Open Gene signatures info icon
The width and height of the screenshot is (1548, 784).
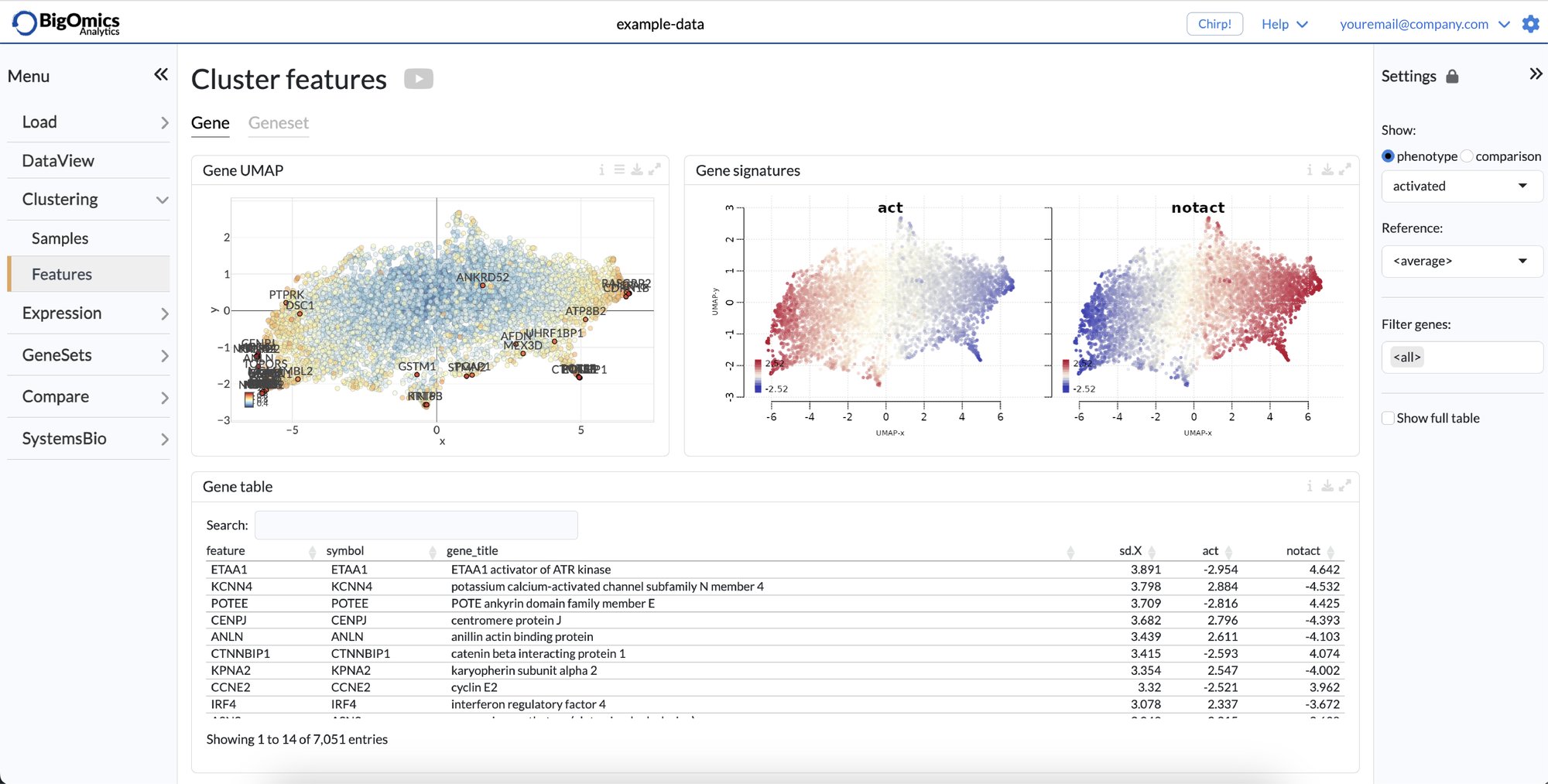pos(1310,169)
